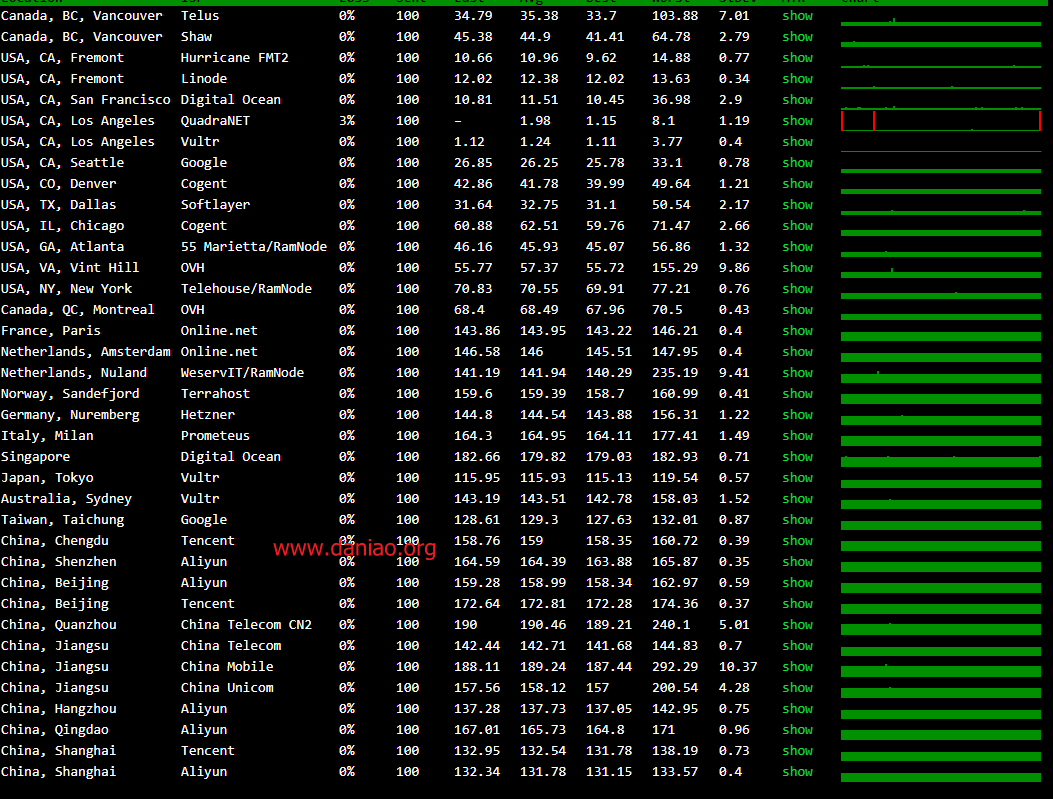Click show for Shenzhen Aliyun
Image resolution: width=1053 pixels, height=799 pixels.
[x=797, y=561]
